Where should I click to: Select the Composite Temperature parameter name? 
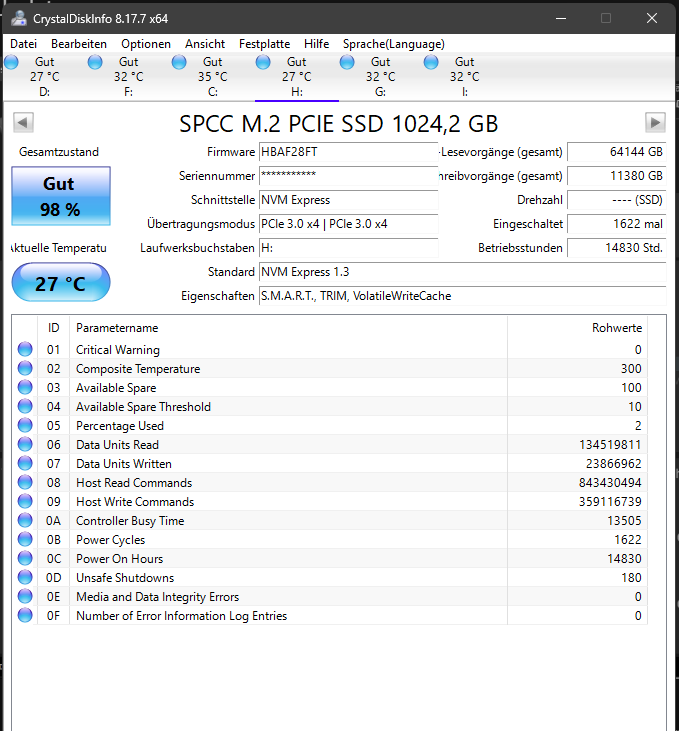pos(138,368)
